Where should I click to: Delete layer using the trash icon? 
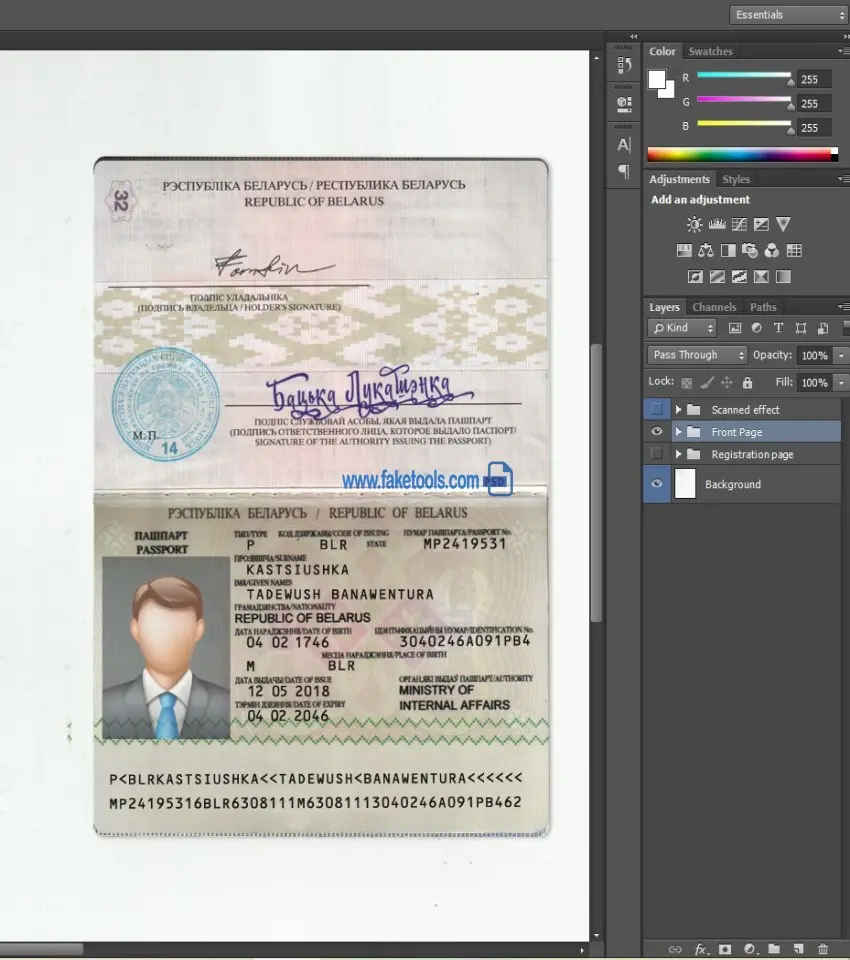823,949
